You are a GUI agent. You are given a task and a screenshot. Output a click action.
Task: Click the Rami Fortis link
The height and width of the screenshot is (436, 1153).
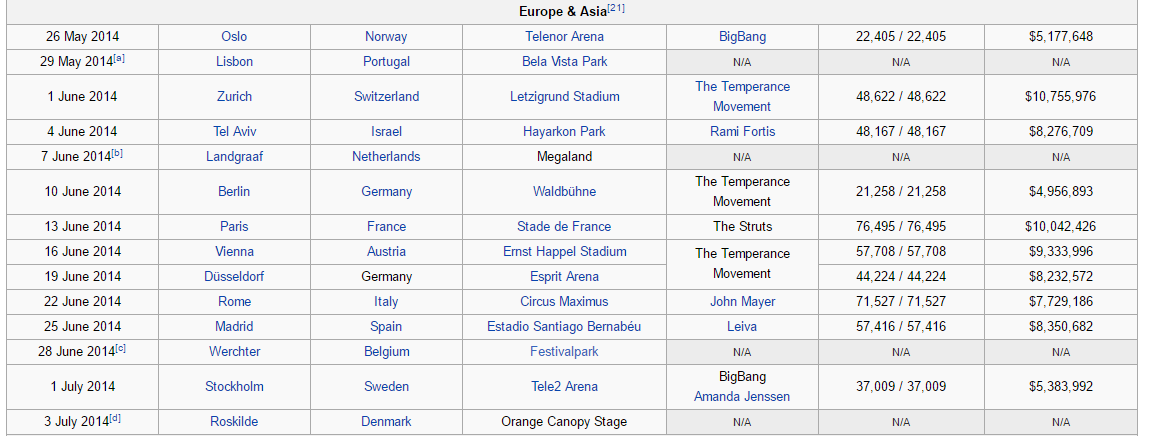tap(742, 131)
